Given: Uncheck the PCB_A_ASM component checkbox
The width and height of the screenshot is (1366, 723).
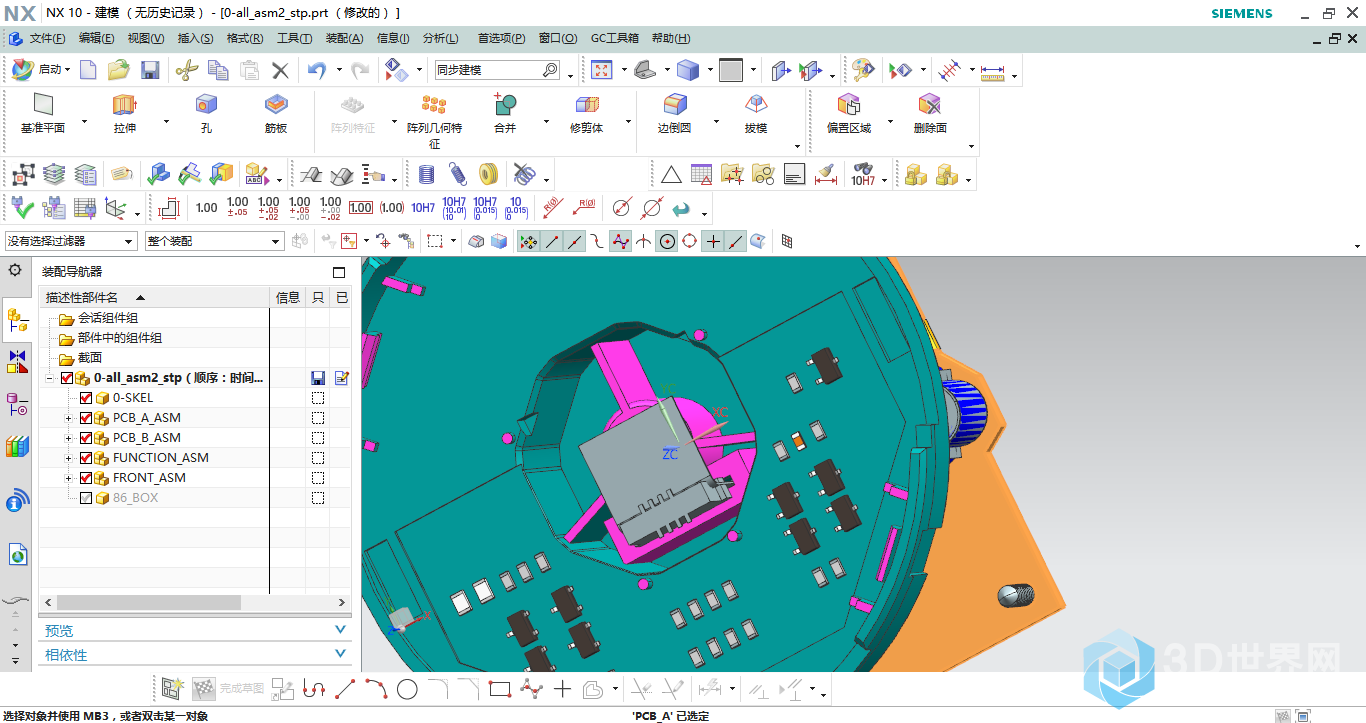Looking at the screenshot, I should point(86,418).
